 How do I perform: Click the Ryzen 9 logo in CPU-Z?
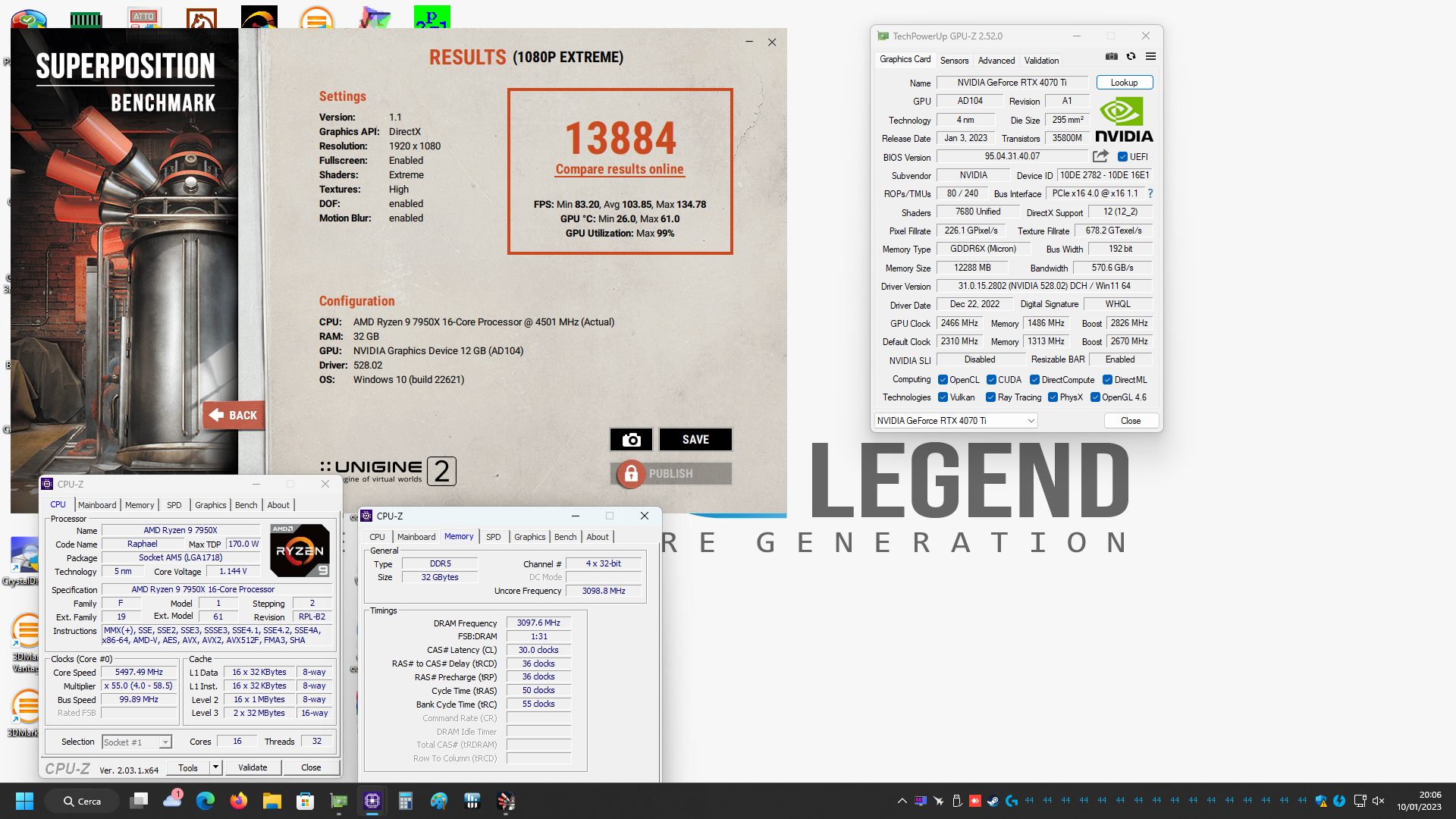(x=300, y=551)
